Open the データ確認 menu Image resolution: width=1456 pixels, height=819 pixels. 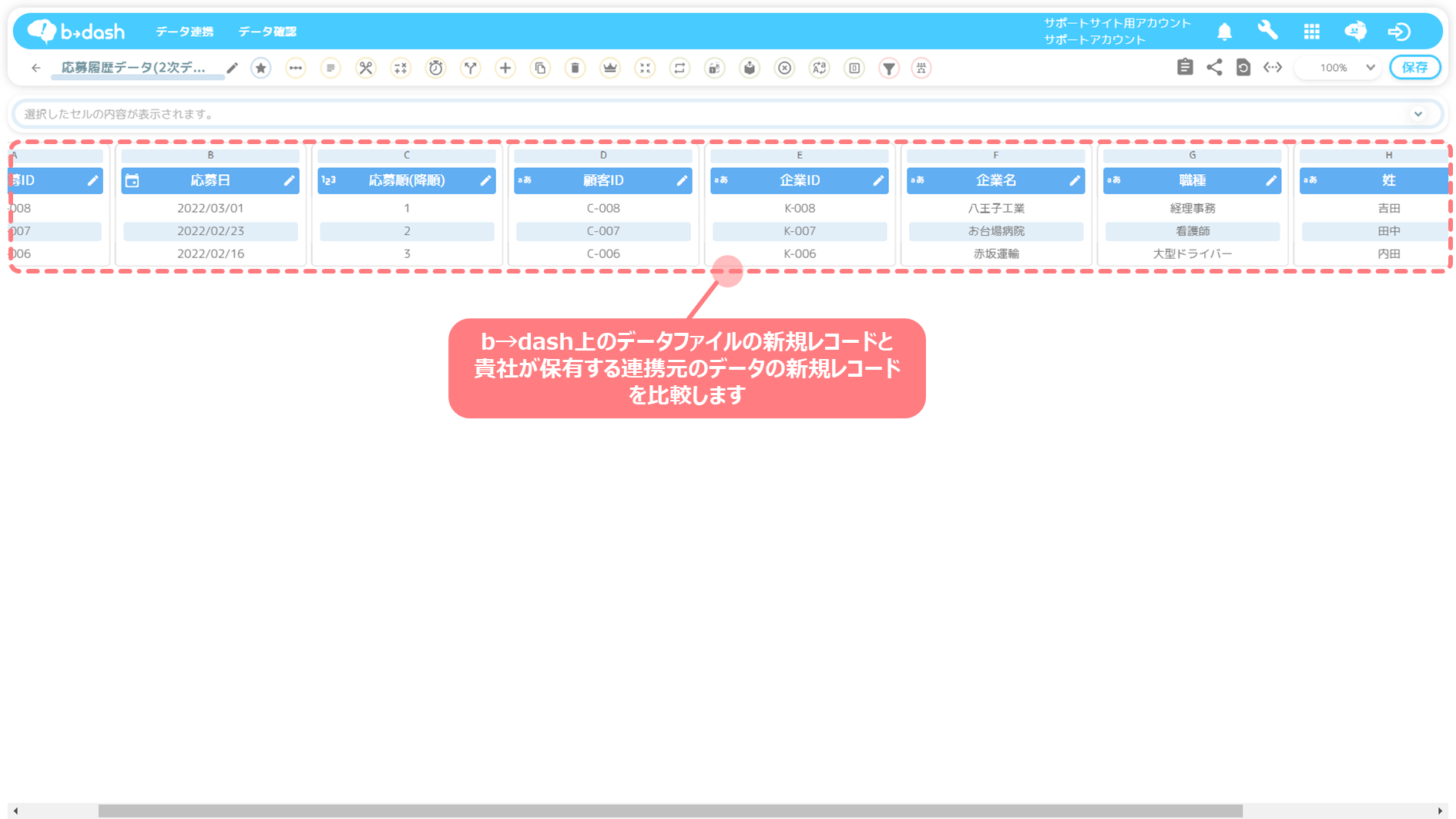click(x=267, y=32)
